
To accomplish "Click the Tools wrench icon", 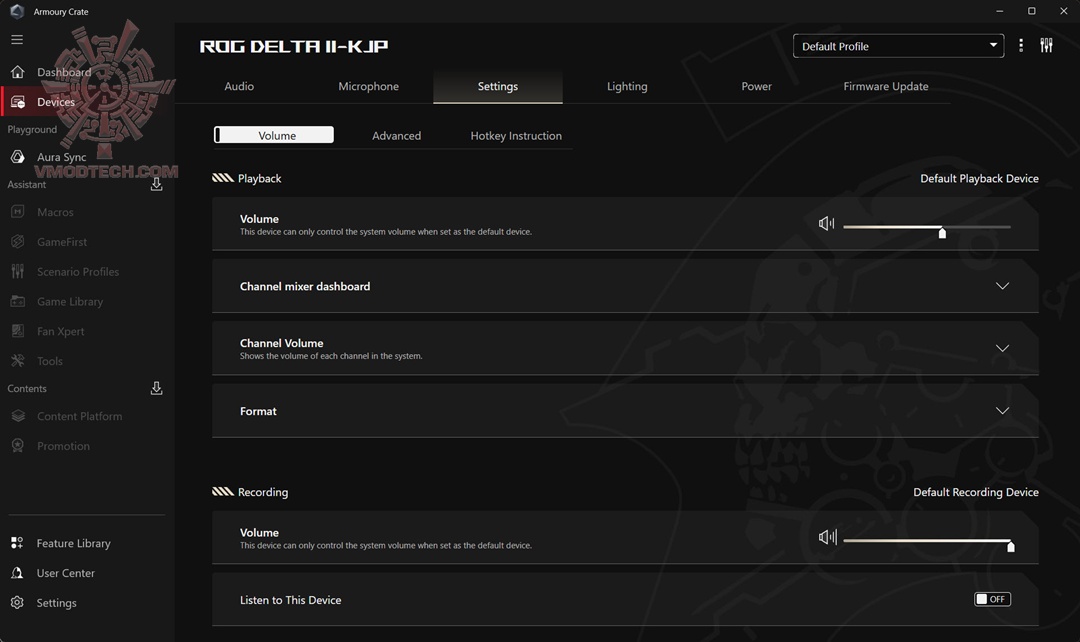I will click(18, 361).
